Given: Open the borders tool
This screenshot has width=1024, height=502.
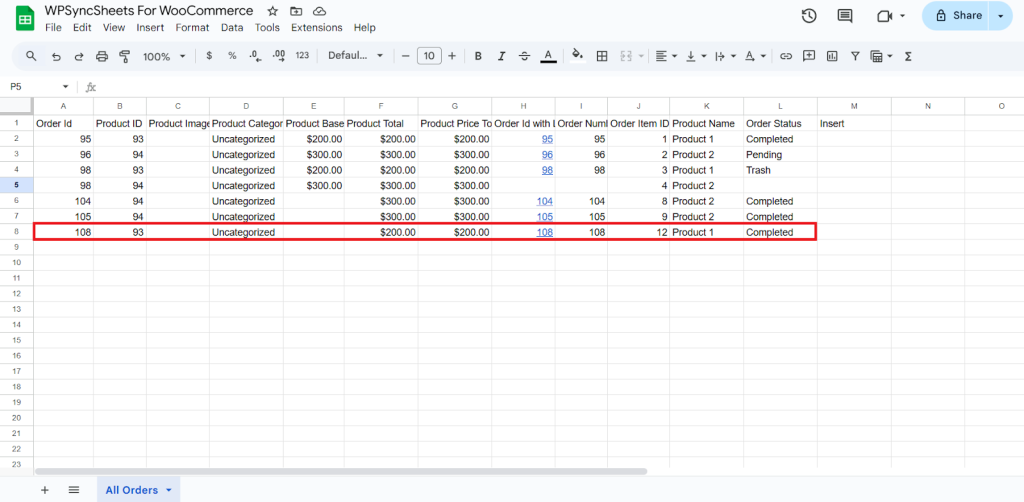Looking at the screenshot, I should (x=602, y=56).
